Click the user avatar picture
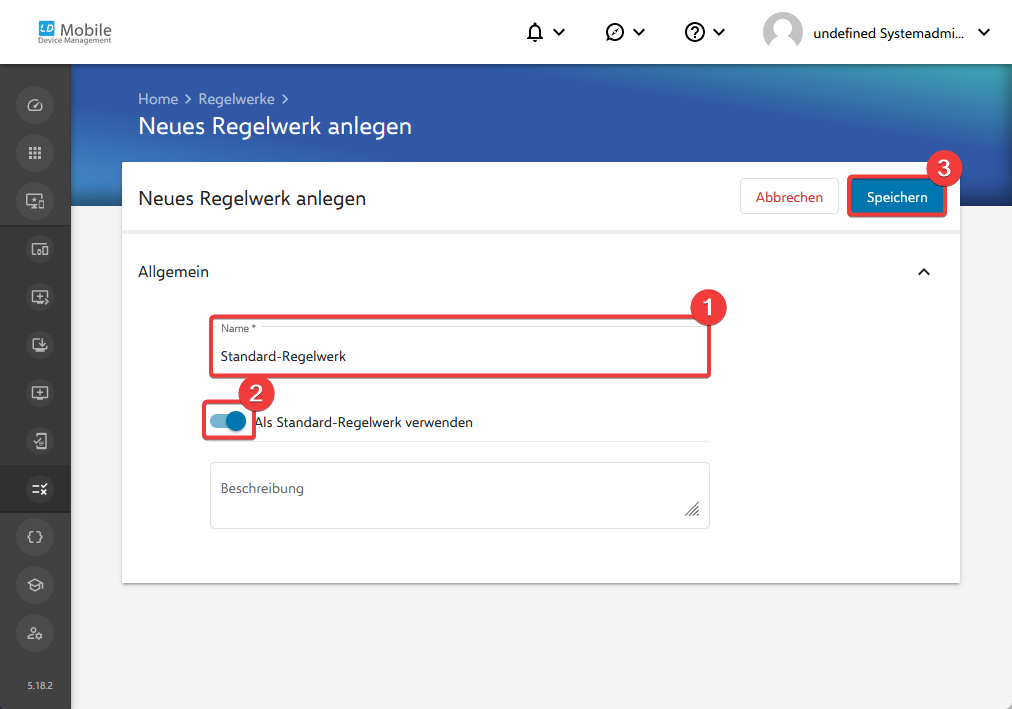The height and width of the screenshot is (709, 1012). [782, 32]
